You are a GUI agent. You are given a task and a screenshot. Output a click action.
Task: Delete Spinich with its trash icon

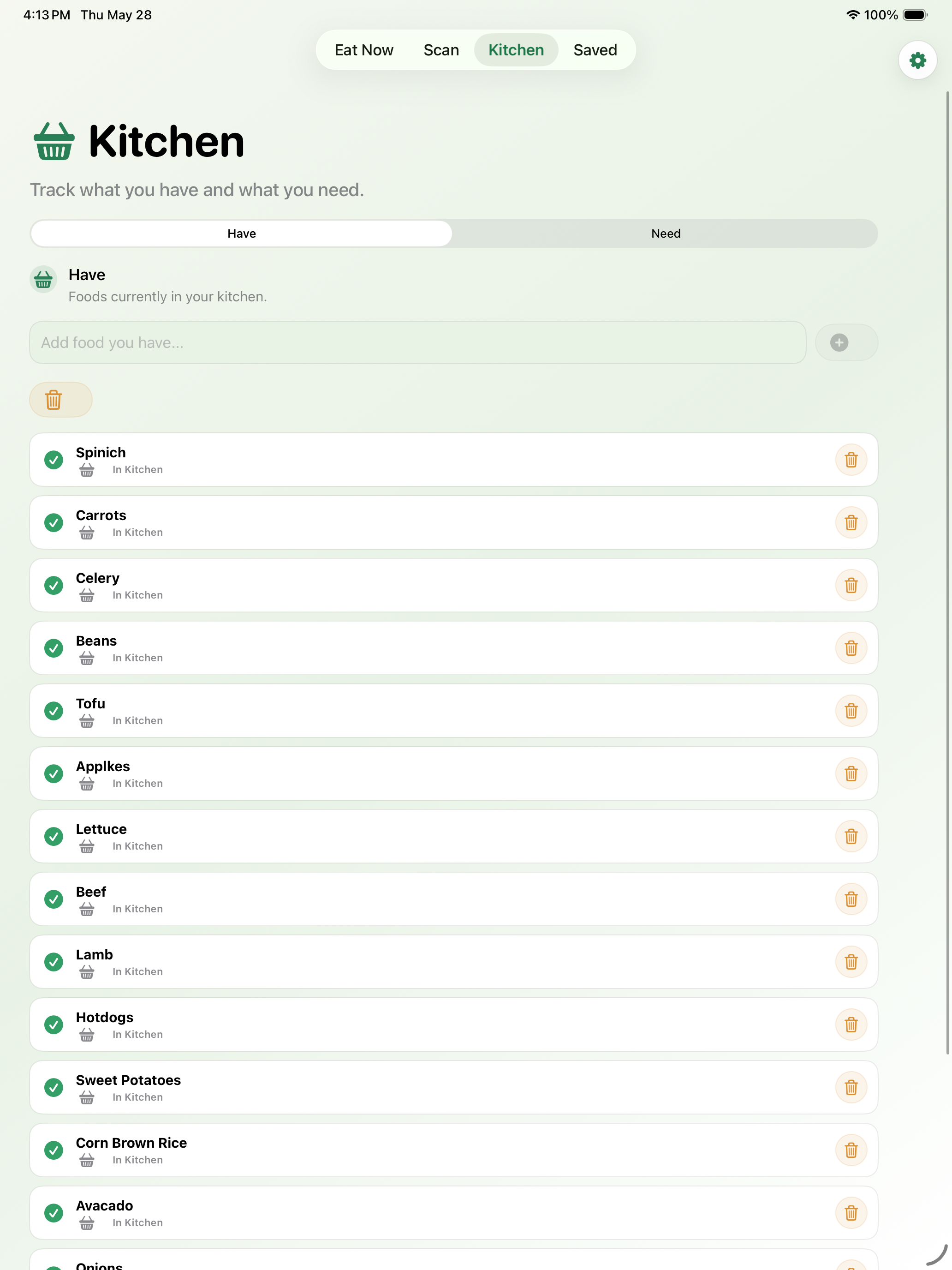pos(851,460)
